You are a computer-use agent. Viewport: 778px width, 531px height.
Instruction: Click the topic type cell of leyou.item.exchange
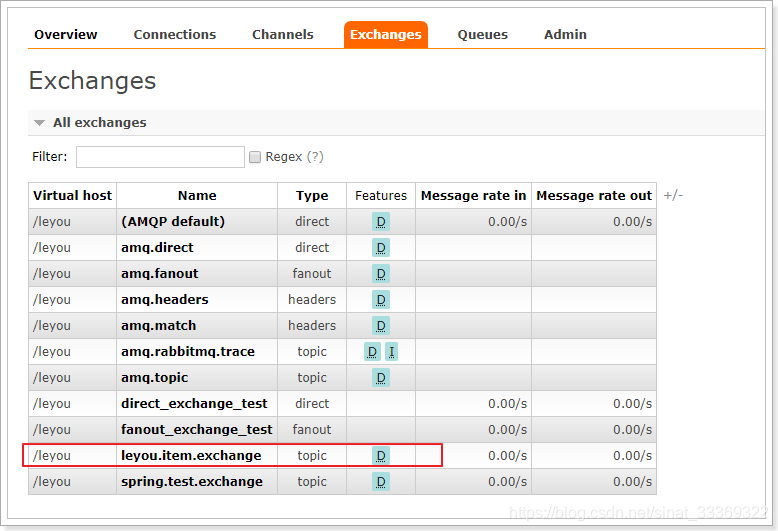pyautogui.click(x=312, y=456)
